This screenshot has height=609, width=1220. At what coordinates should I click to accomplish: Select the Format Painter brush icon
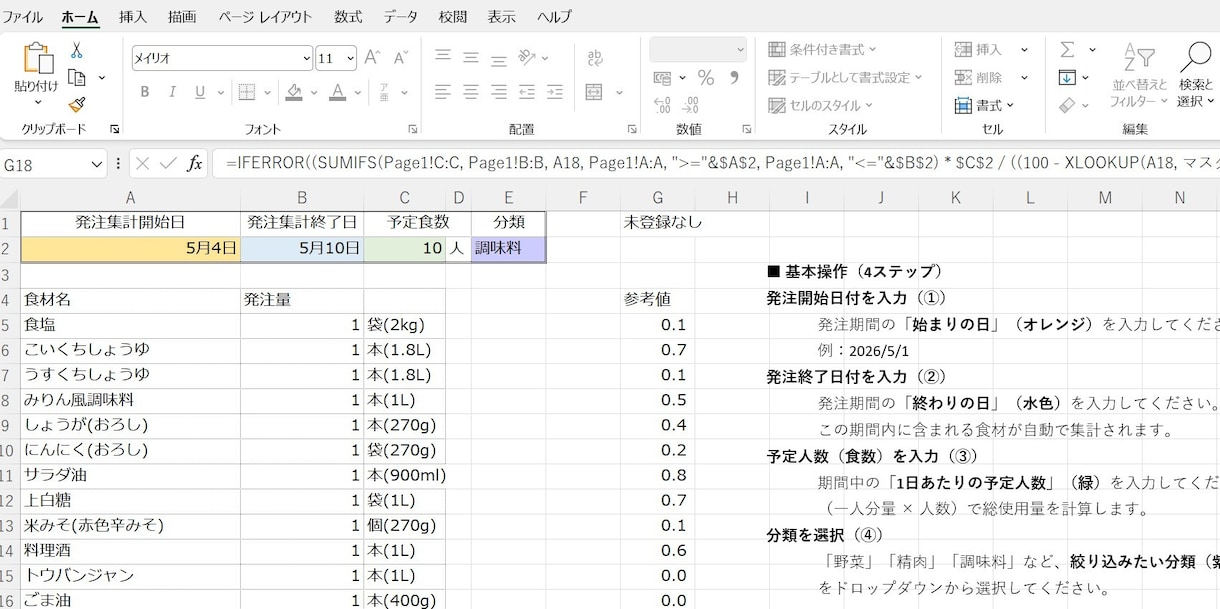(77, 104)
